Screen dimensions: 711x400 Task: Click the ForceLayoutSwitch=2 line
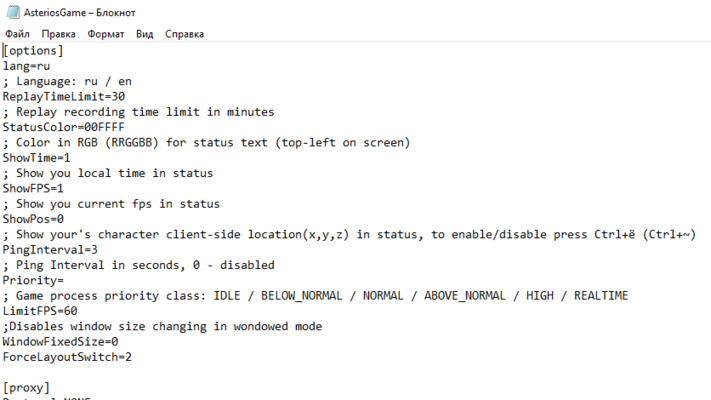click(67, 356)
